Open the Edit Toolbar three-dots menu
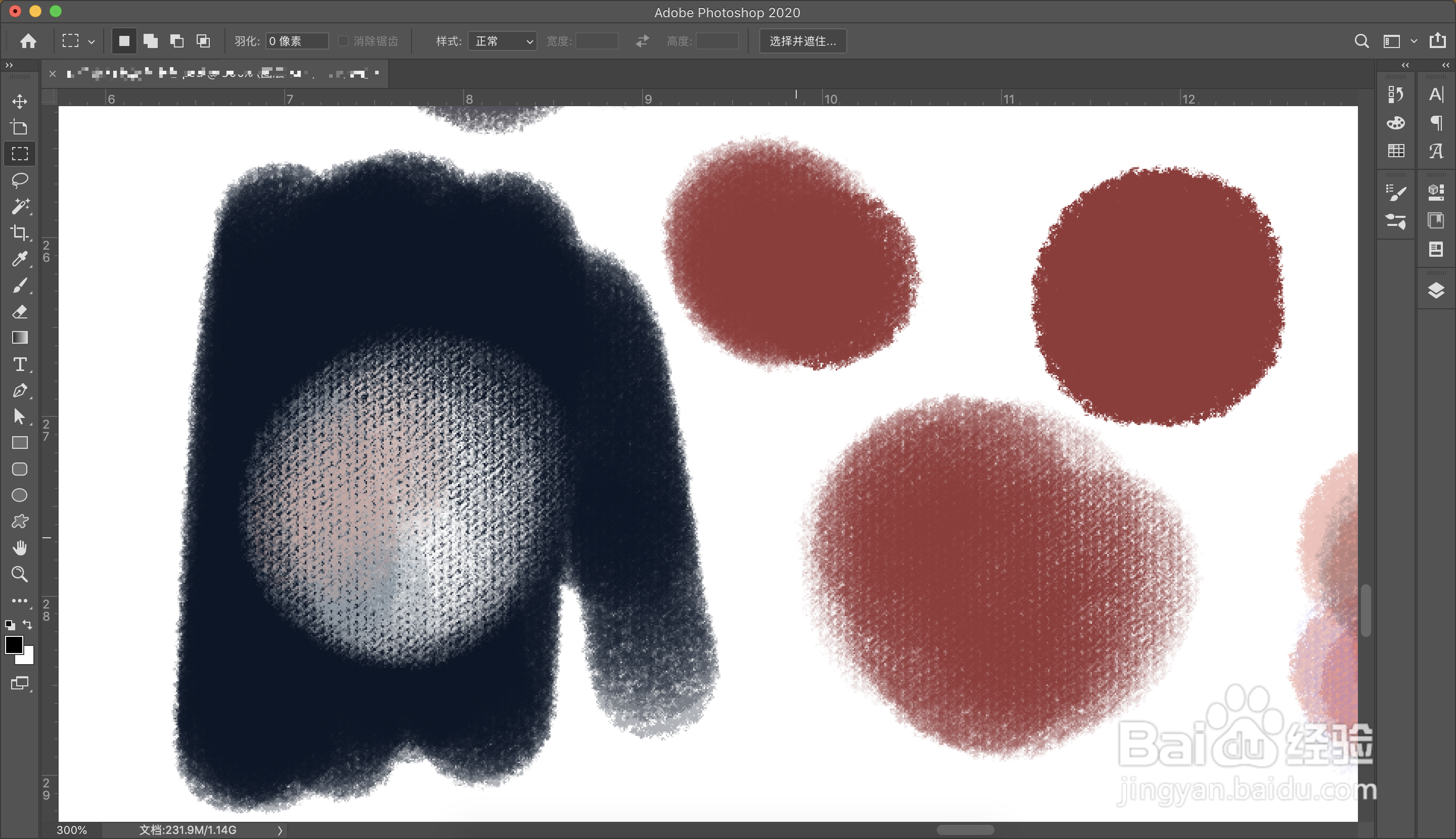This screenshot has width=1456, height=839. pos(20,600)
